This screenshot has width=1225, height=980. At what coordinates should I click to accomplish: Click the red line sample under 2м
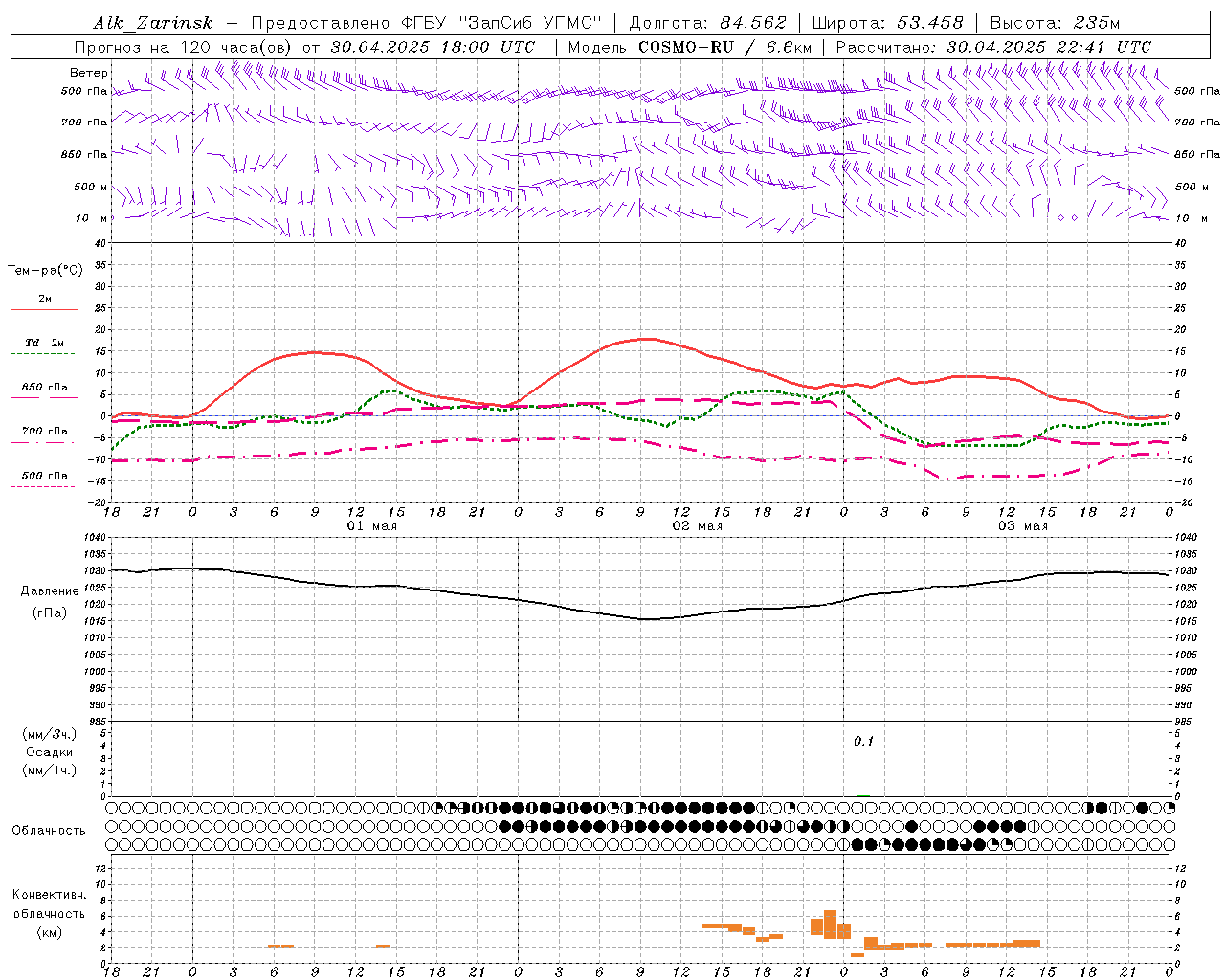point(44,309)
